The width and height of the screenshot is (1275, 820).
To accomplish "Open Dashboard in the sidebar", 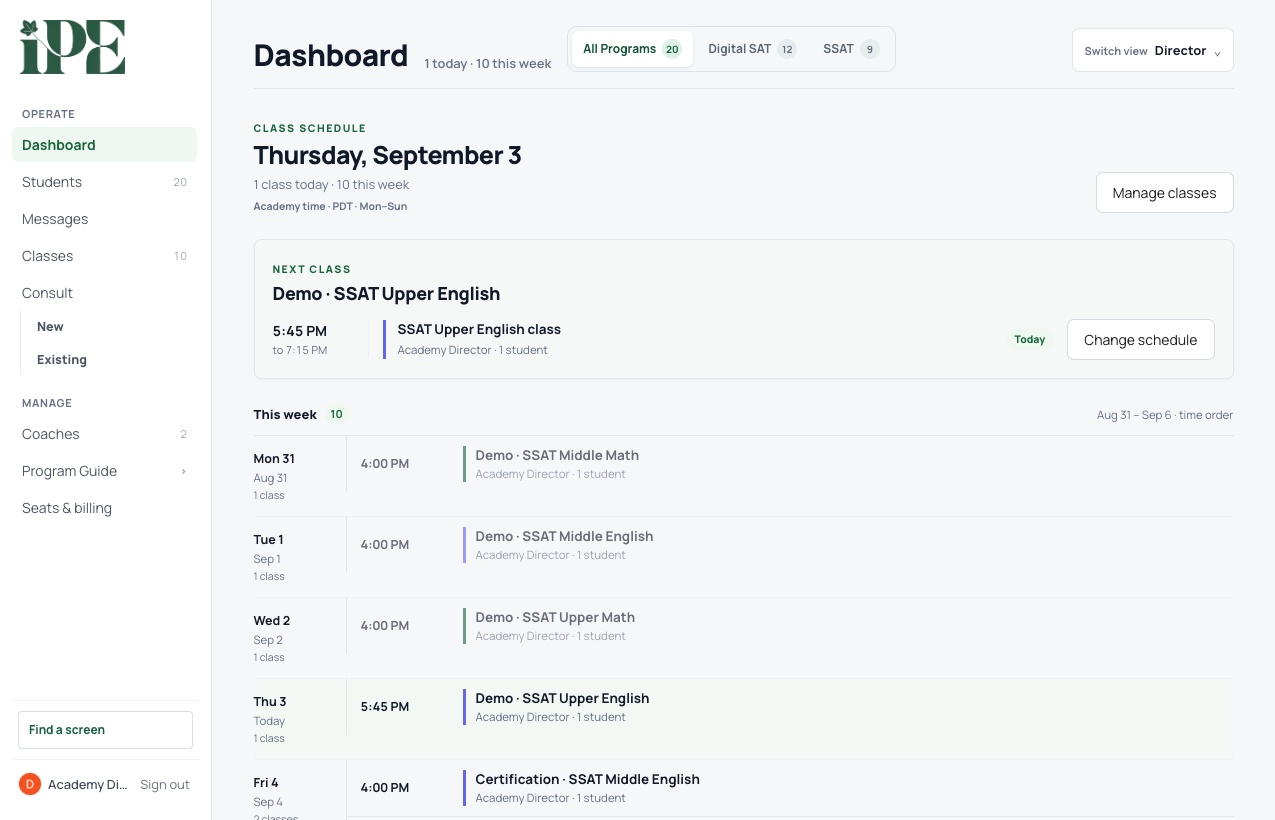I will coord(104,145).
